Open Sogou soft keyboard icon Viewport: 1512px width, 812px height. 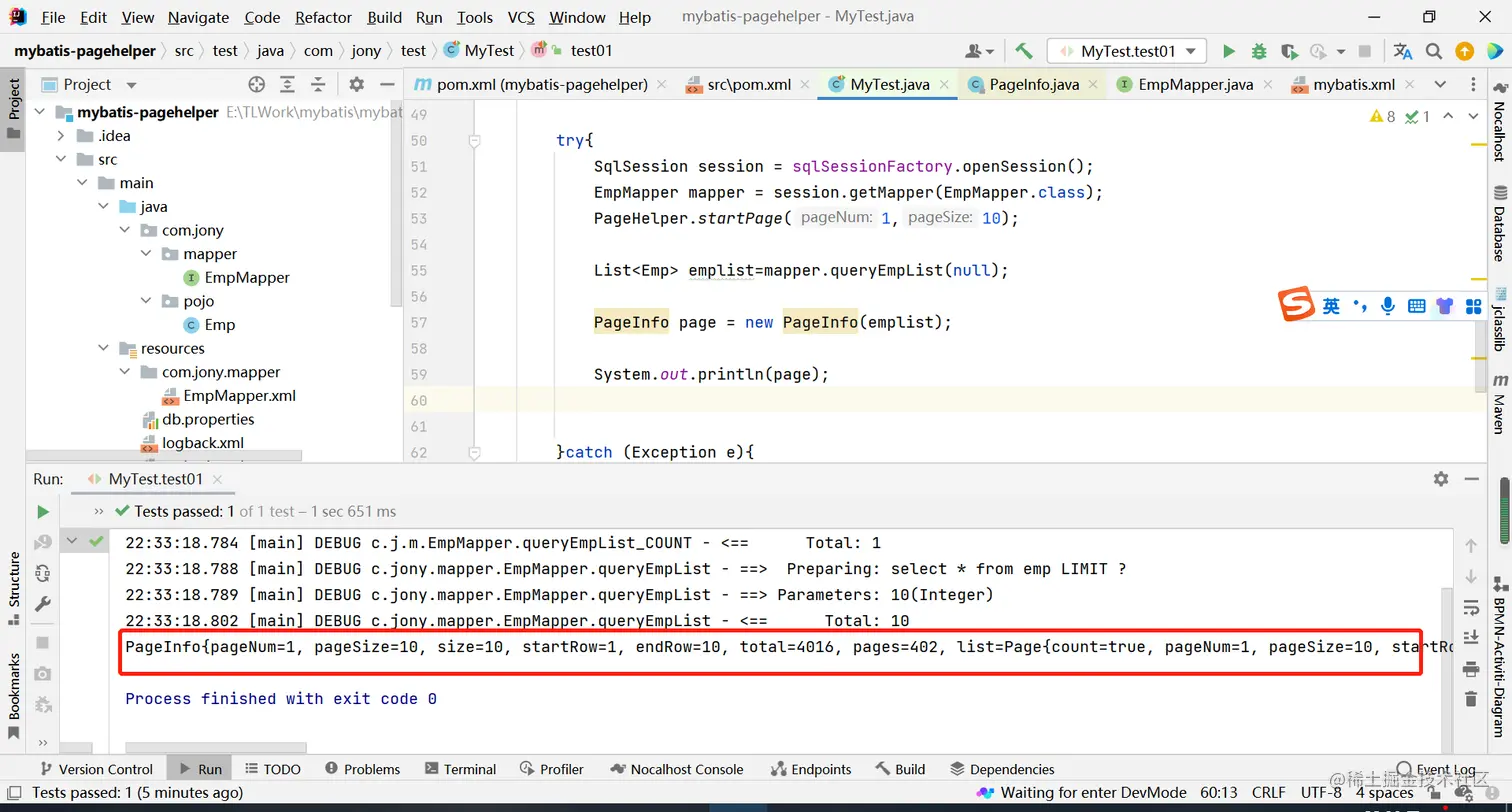1416,306
